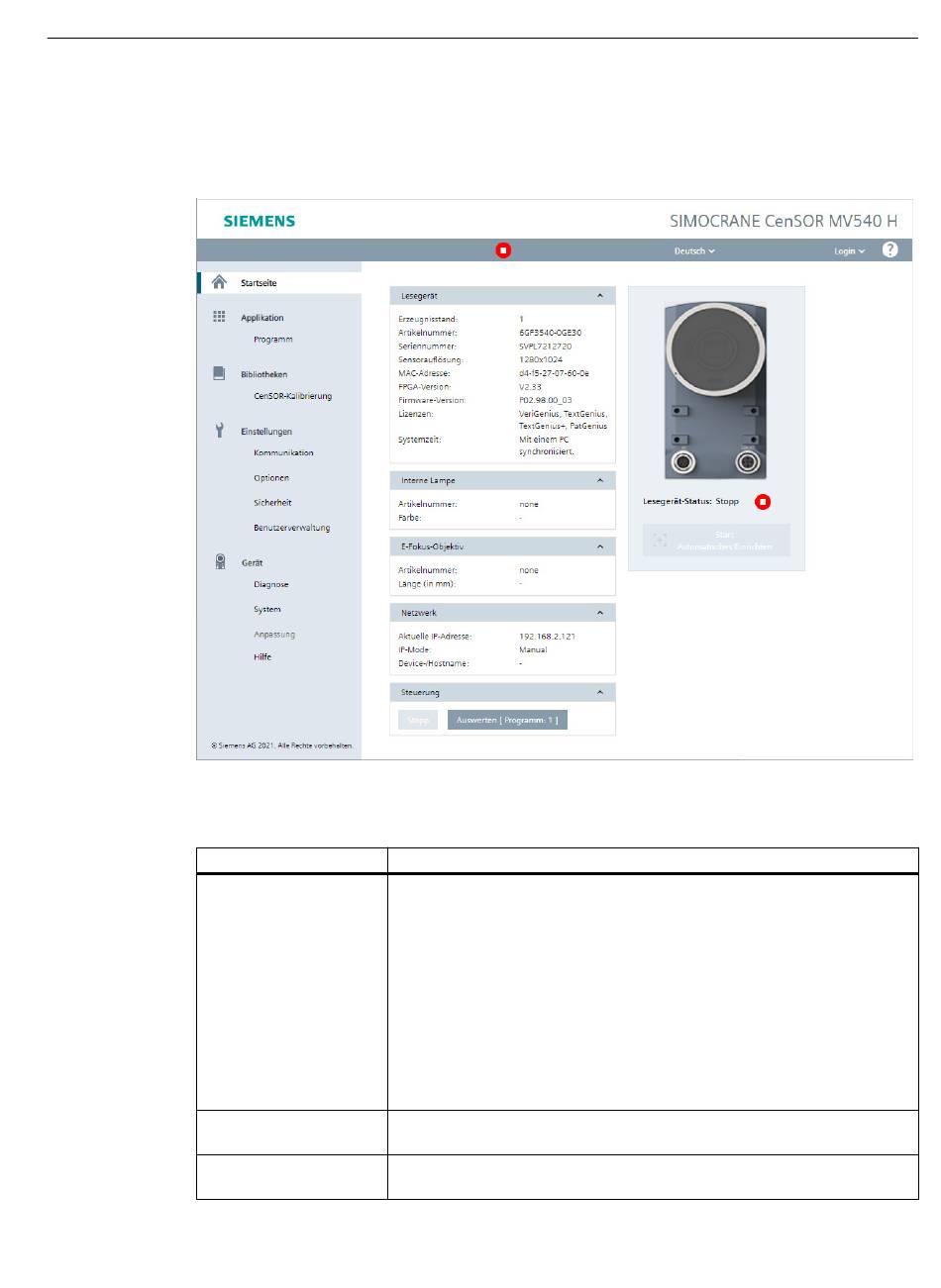Select the greyed Anpassung entry

(274, 635)
